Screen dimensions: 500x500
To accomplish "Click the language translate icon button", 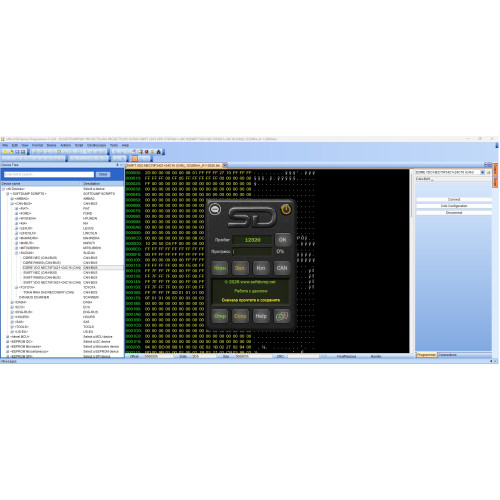I will 282,316.
